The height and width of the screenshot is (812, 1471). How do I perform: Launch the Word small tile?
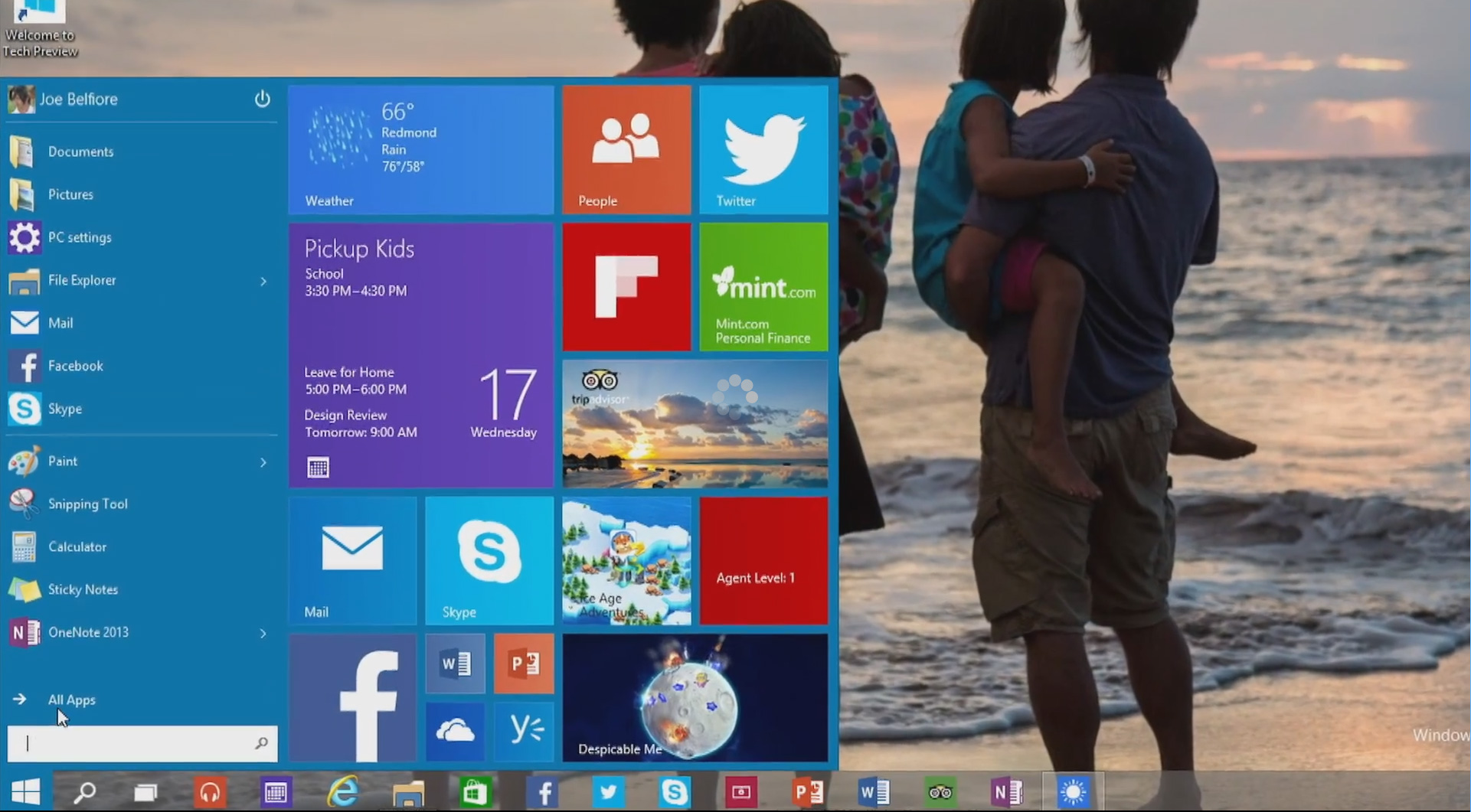pos(456,664)
